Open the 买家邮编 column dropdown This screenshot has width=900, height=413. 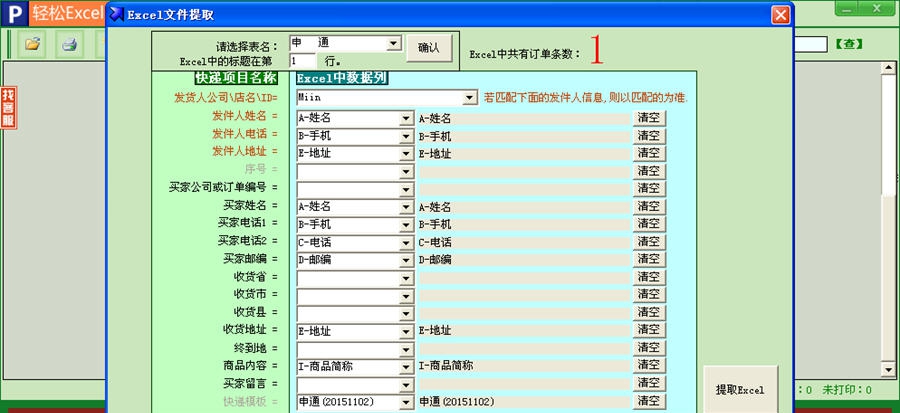(406, 260)
